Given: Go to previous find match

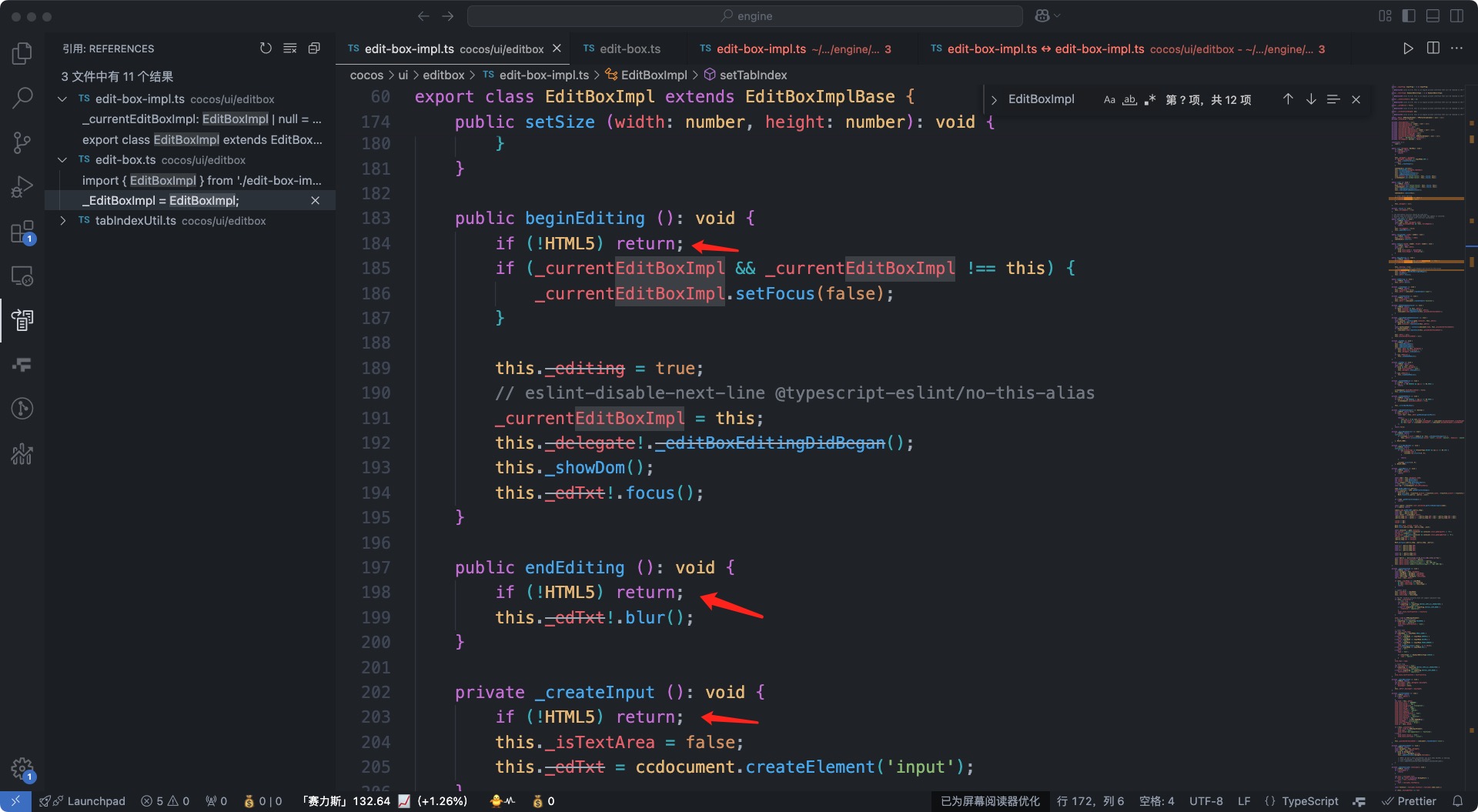Looking at the screenshot, I should pos(1288,99).
